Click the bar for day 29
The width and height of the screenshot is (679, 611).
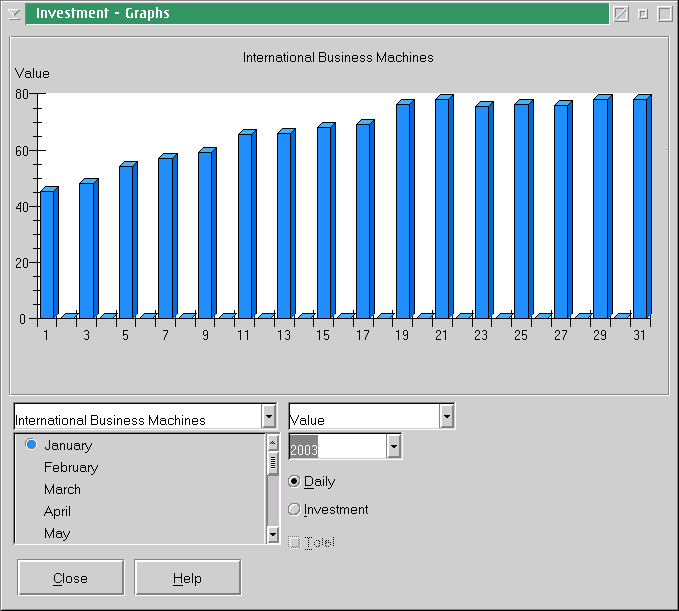[602, 207]
